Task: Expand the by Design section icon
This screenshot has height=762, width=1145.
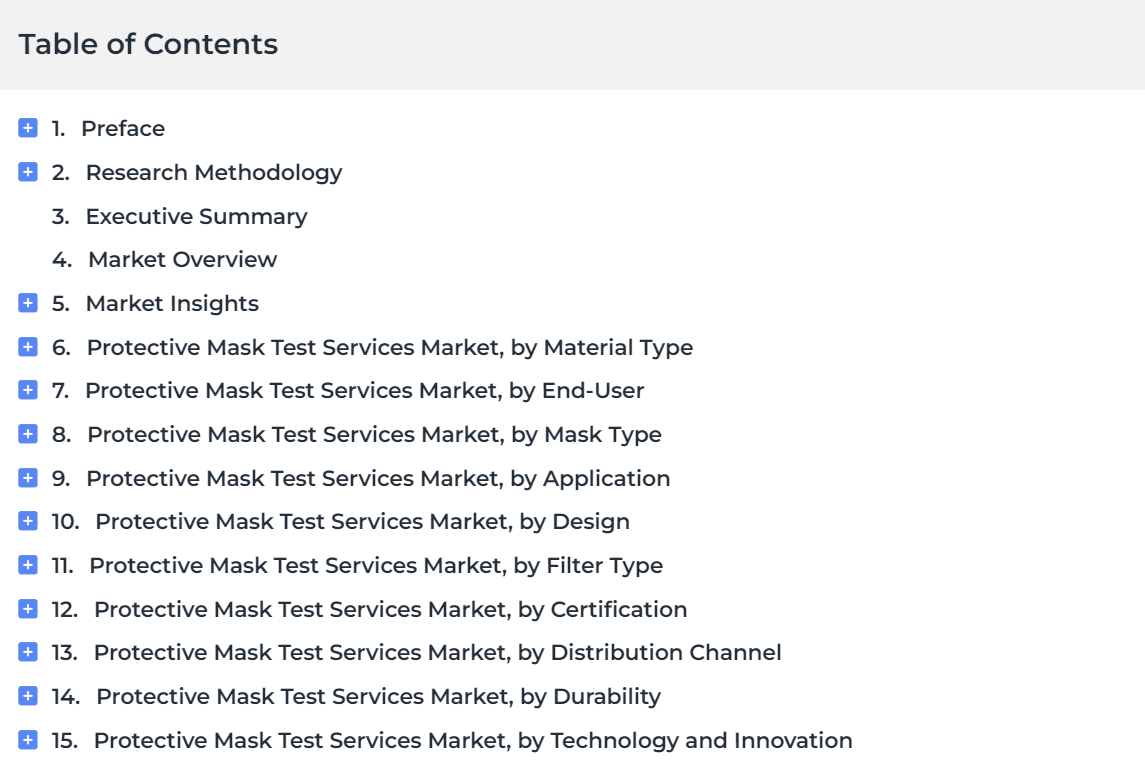Action: 28,521
